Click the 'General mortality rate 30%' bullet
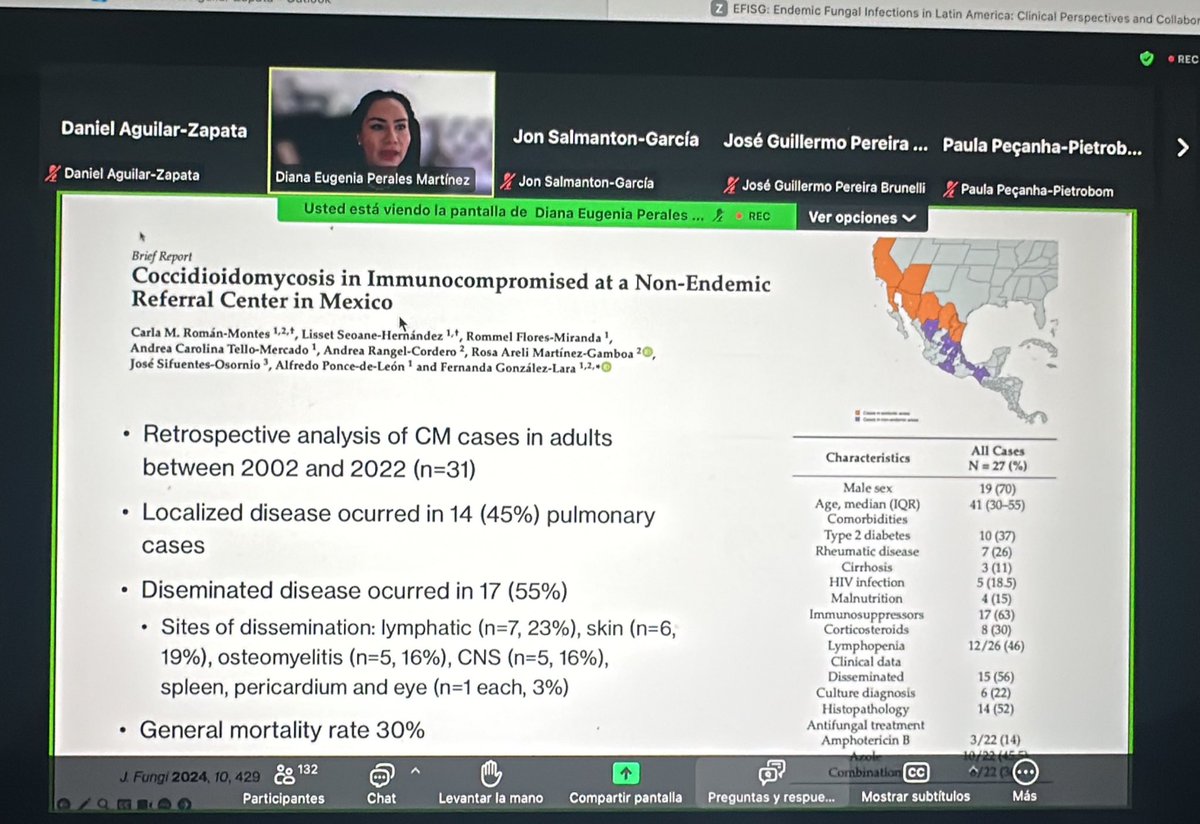1200x824 pixels. tap(282, 730)
